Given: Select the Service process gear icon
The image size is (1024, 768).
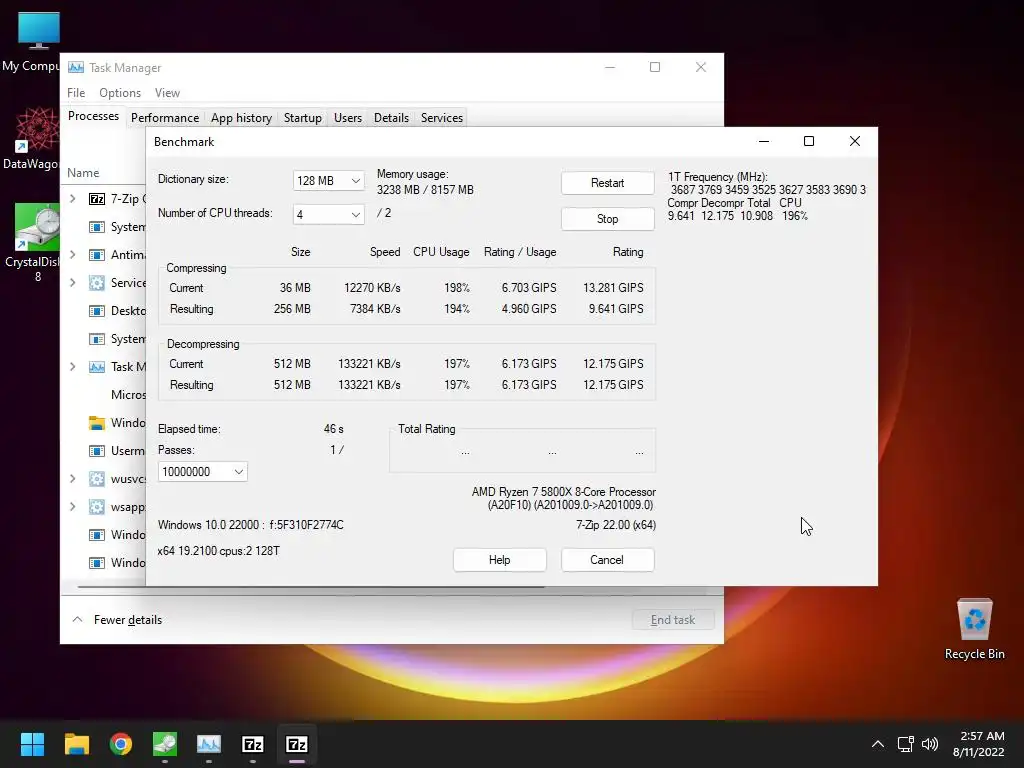Looking at the screenshot, I should (97, 283).
